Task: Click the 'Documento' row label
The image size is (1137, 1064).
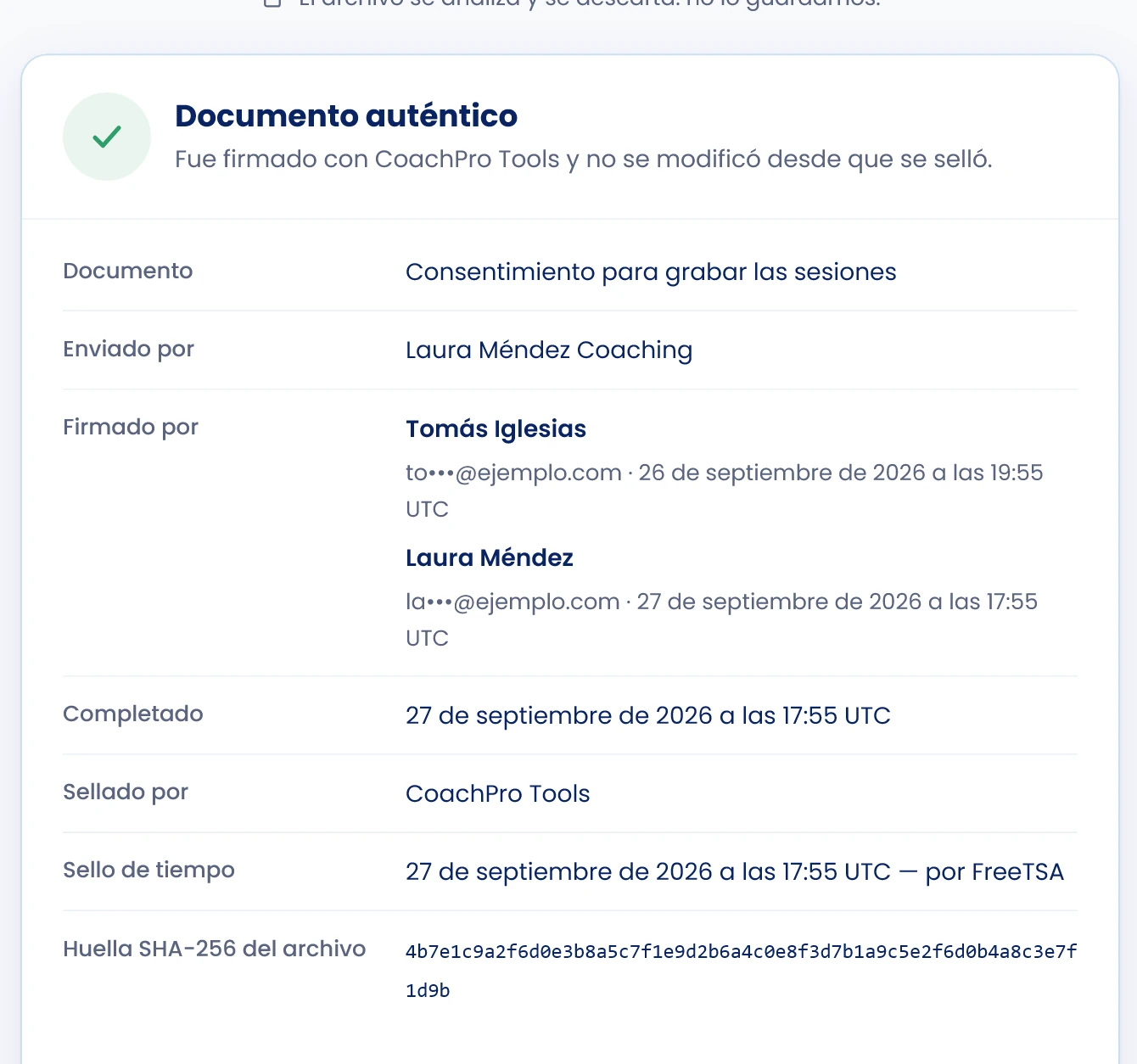Action: click(128, 271)
